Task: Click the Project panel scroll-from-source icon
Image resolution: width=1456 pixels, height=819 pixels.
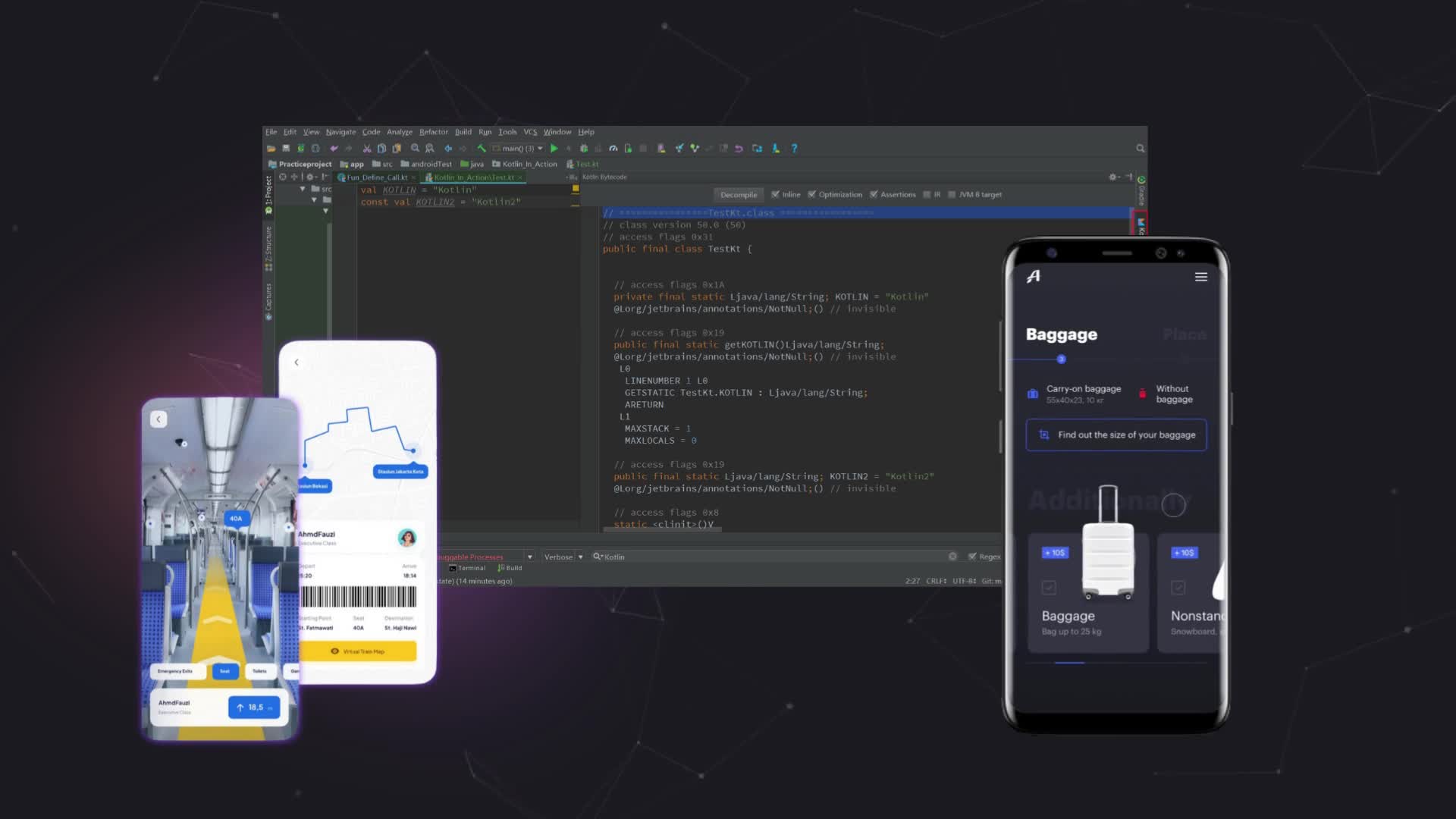Action: pos(283,177)
